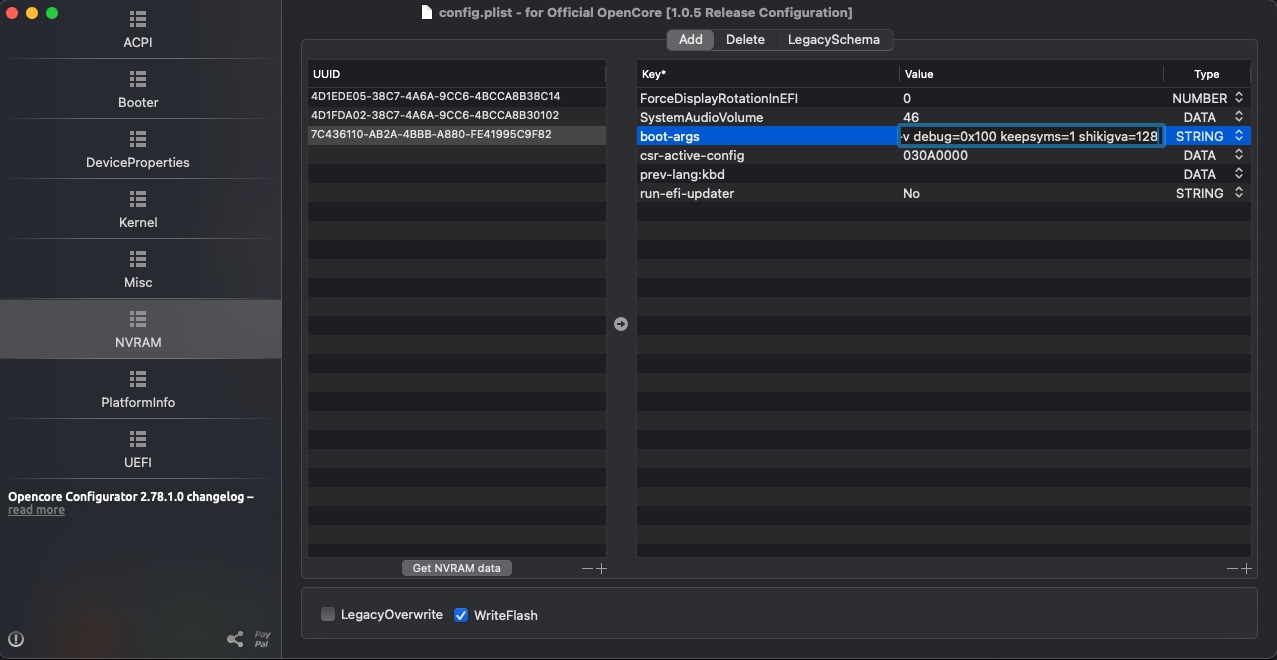Open the PlatformInfo section icon
The image size is (1277, 660).
138,379
